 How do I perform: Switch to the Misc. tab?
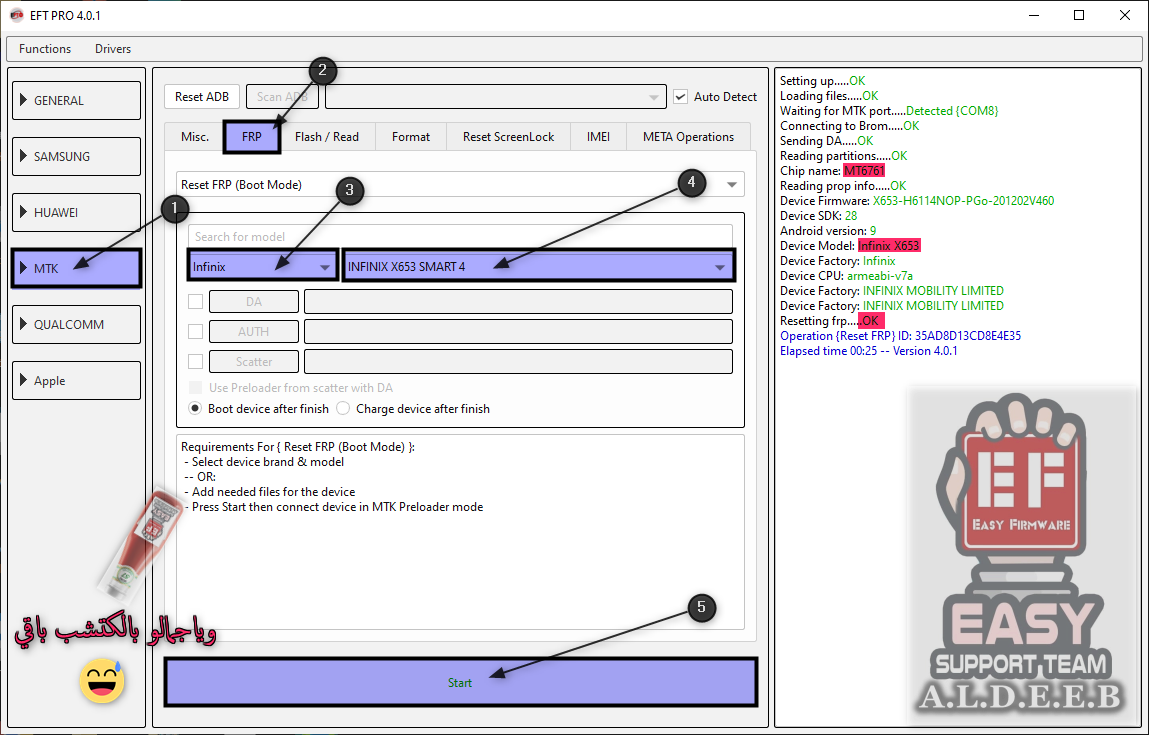click(x=195, y=137)
